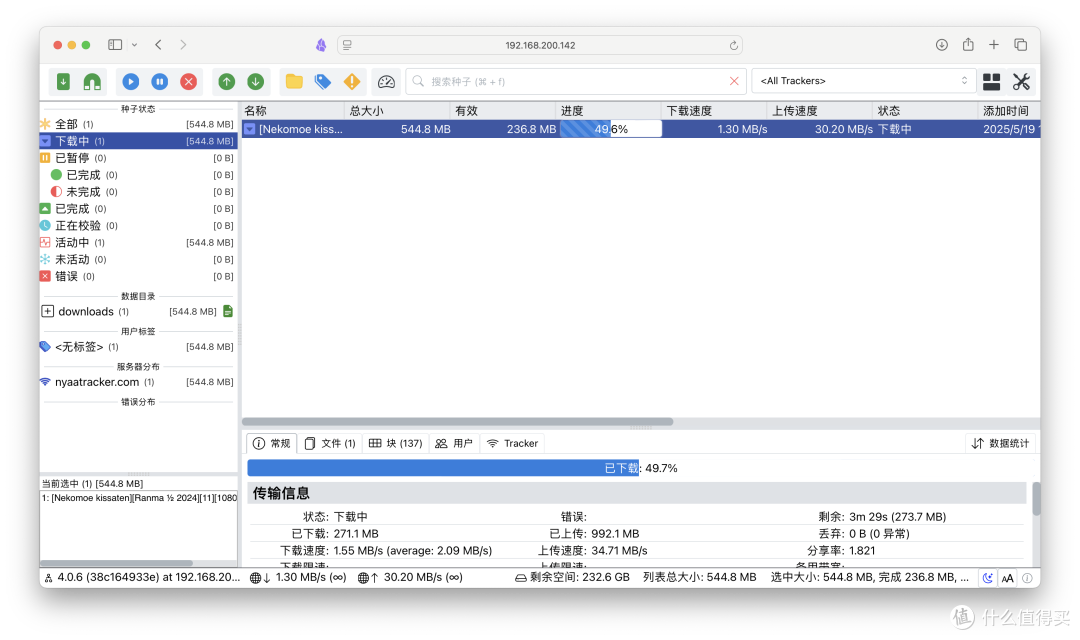The height and width of the screenshot is (640, 1080).
Task: Click the layout panels icon
Action: tap(991, 81)
